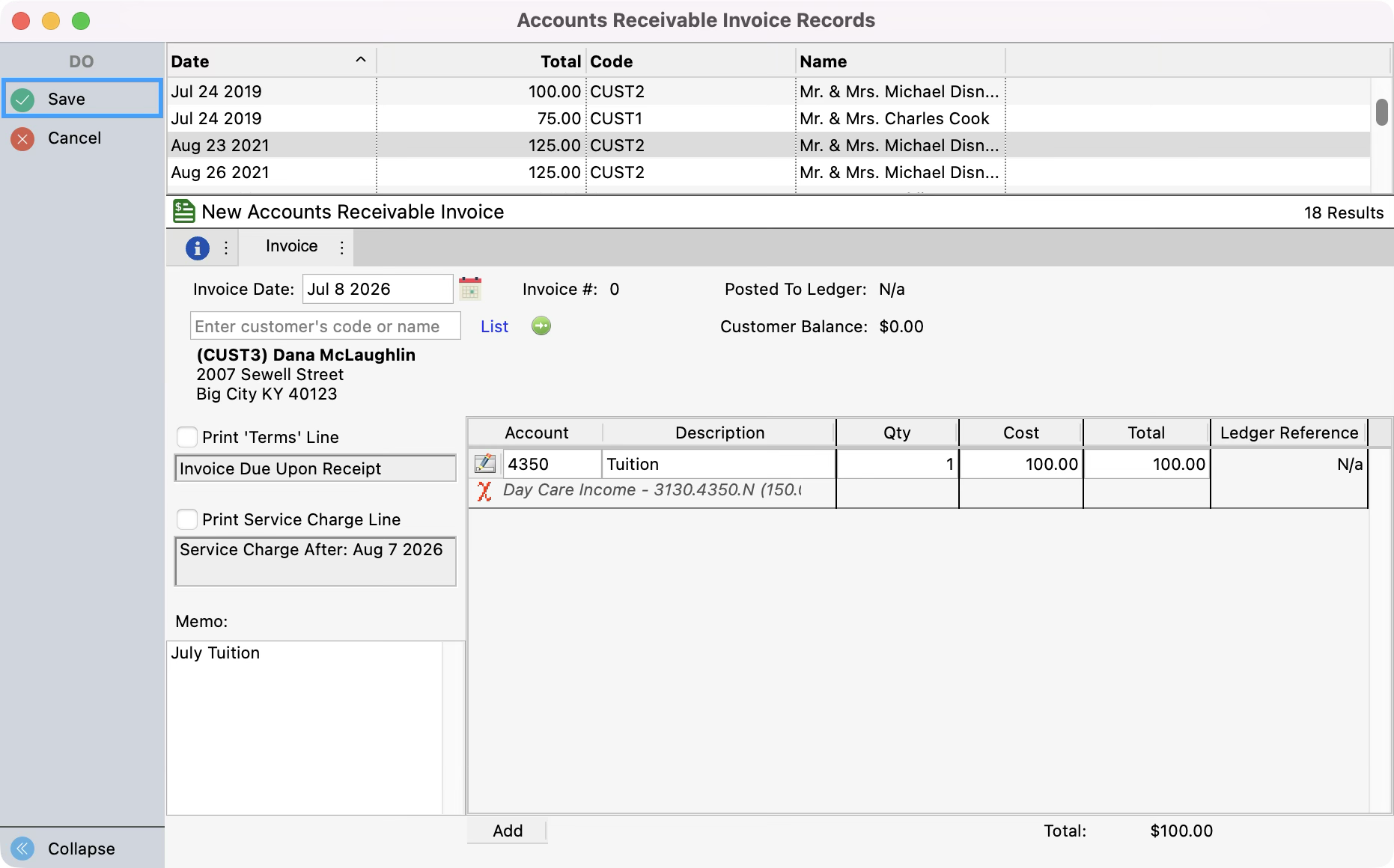
Task: Click the Cancel button
Action: click(82, 138)
